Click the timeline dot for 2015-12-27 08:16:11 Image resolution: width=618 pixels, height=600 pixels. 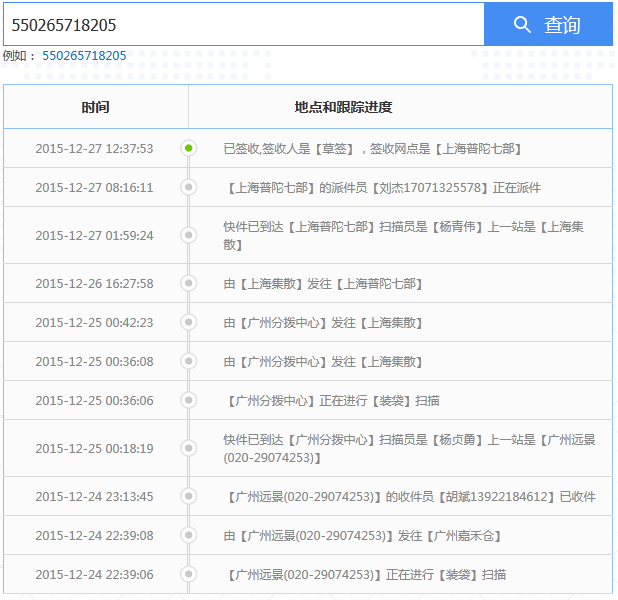[189, 187]
